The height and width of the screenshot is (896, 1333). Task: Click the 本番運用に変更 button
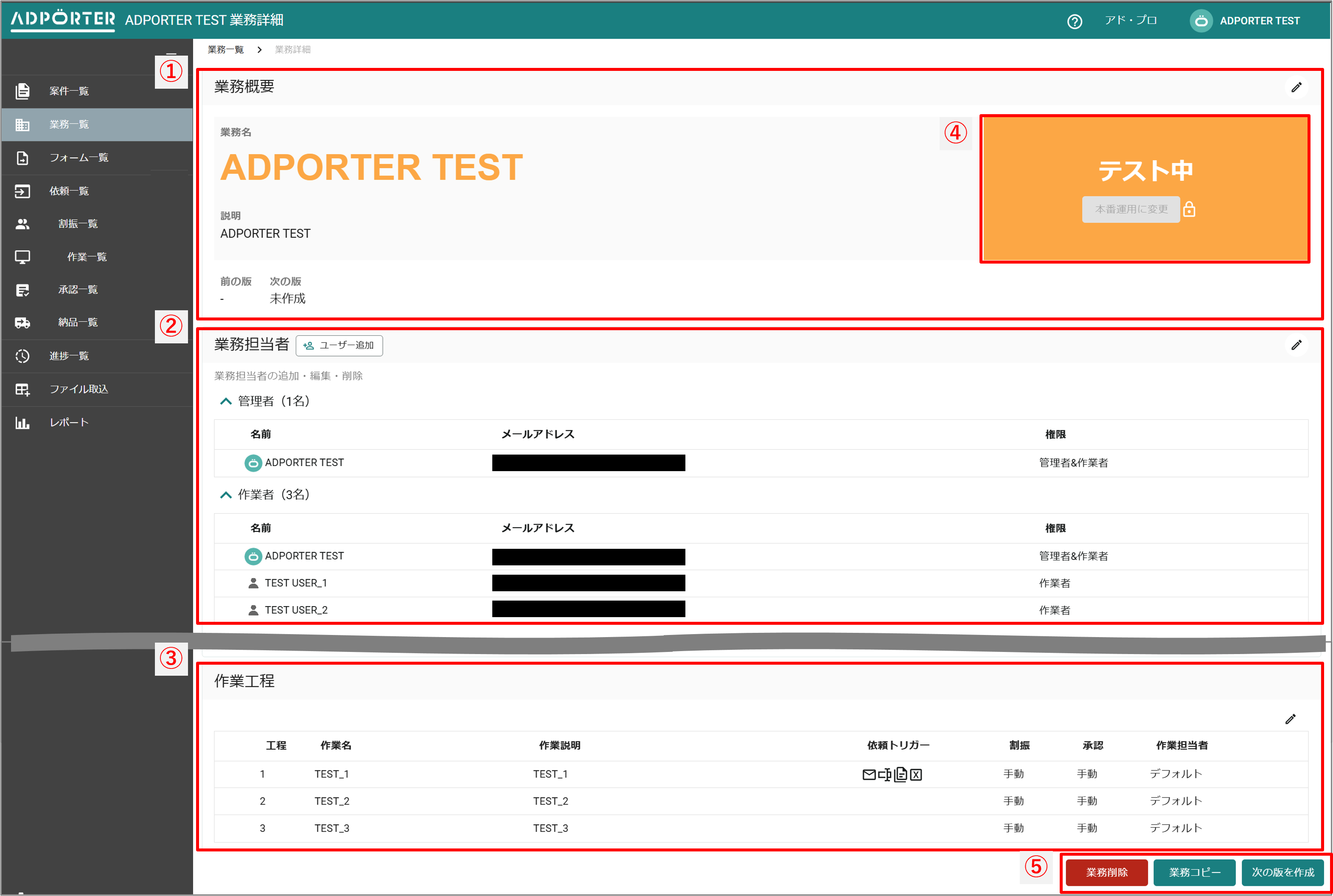1131,209
